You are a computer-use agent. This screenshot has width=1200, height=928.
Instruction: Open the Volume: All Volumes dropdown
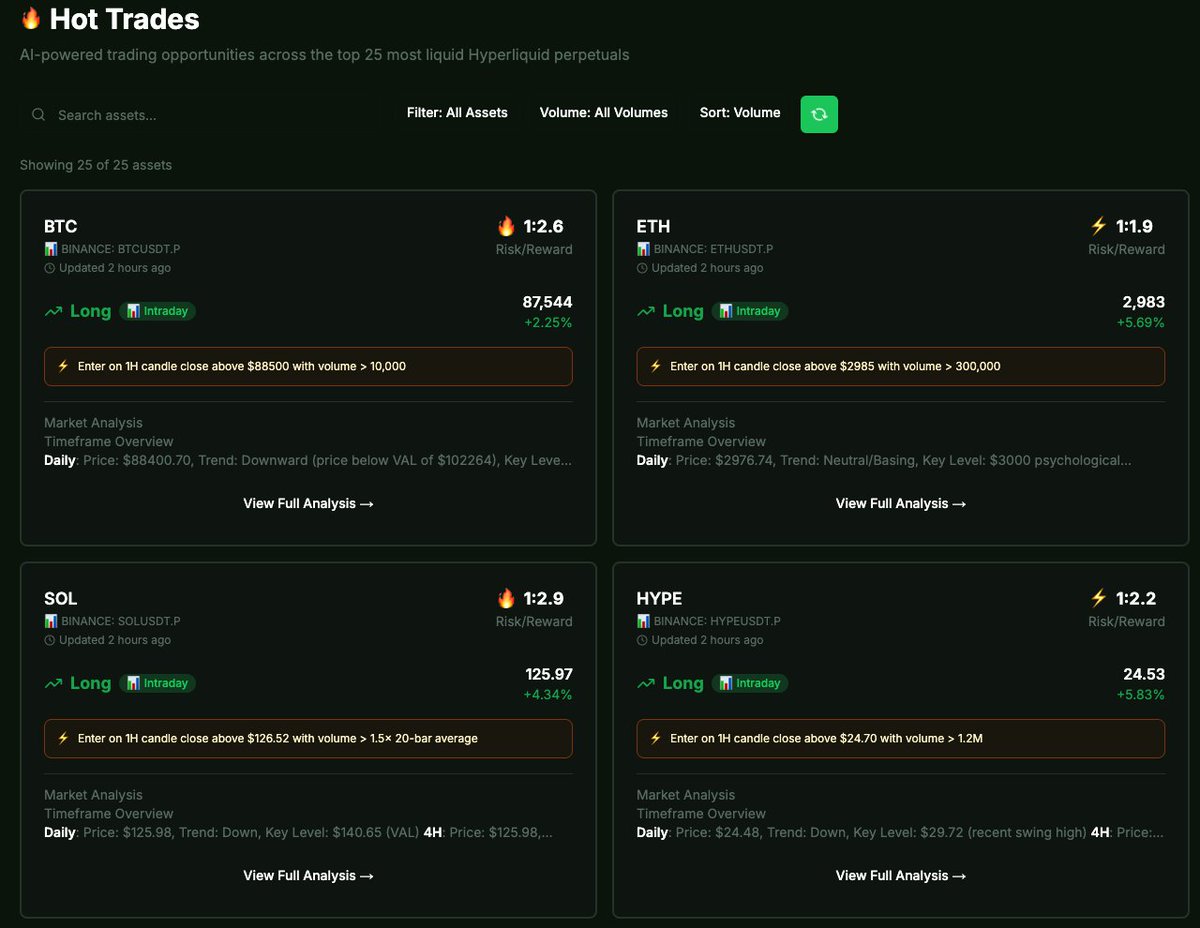(603, 113)
